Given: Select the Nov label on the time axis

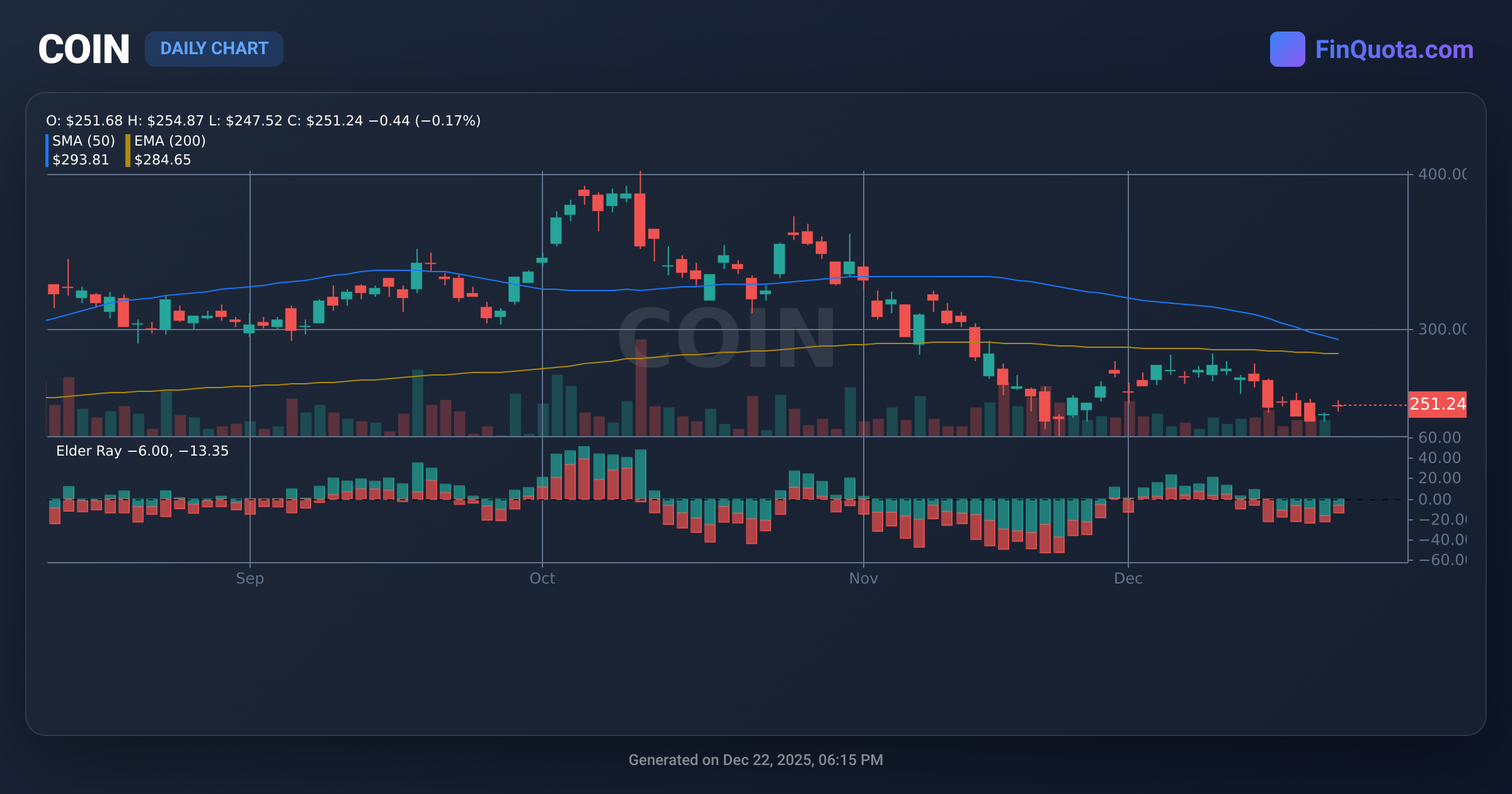Looking at the screenshot, I should click(x=864, y=578).
